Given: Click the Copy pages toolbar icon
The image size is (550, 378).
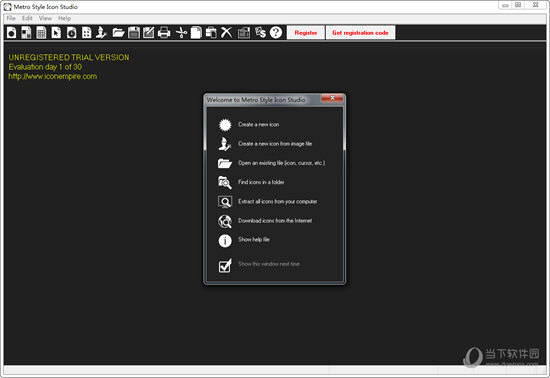Looking at the screenshot, I should click(196, 33).
